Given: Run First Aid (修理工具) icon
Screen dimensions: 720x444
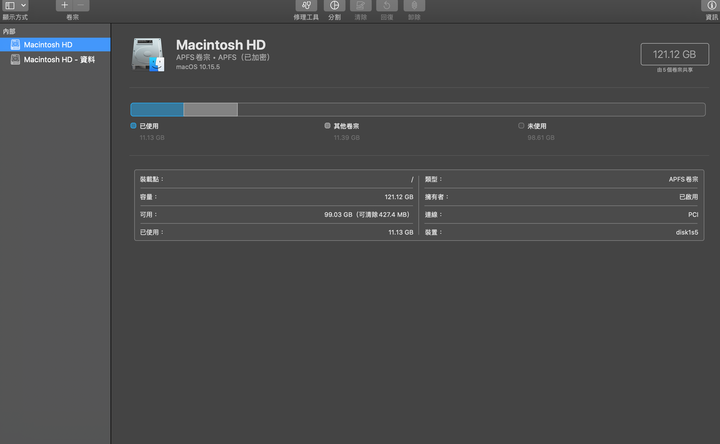Looking at the screenshot, I should coord(306,6).
